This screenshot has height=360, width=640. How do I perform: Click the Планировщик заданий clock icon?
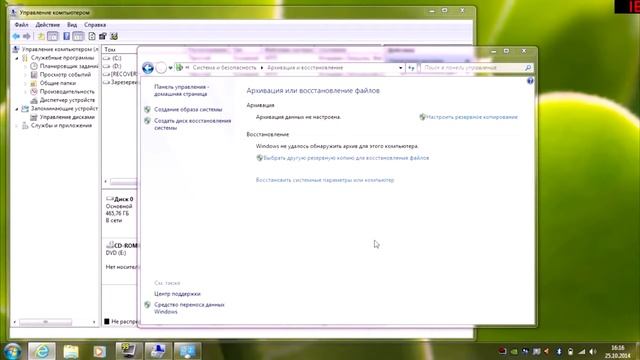coord(34,66)
